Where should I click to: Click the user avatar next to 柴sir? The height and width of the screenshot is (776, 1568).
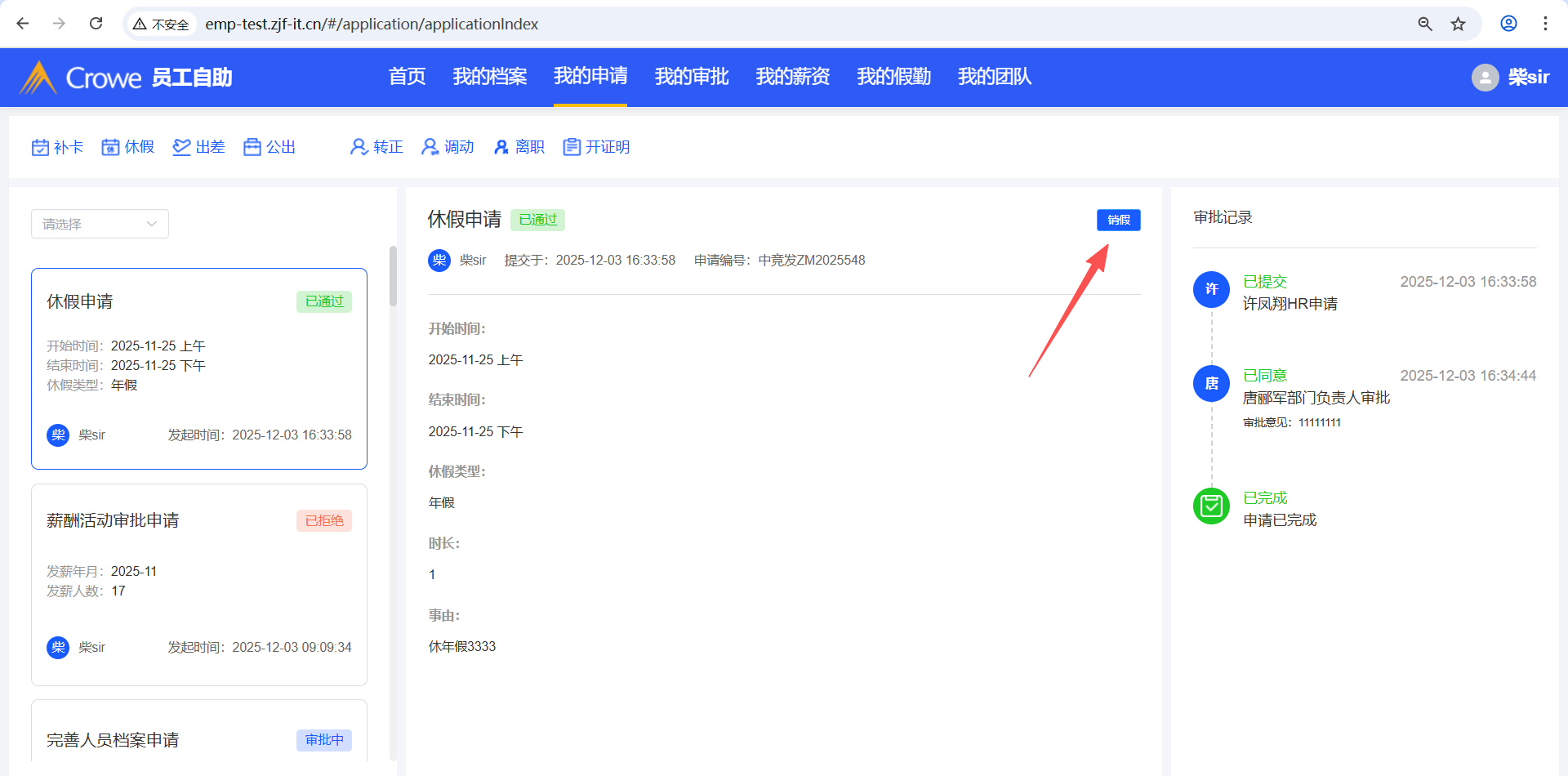[x=1485, y=78]
